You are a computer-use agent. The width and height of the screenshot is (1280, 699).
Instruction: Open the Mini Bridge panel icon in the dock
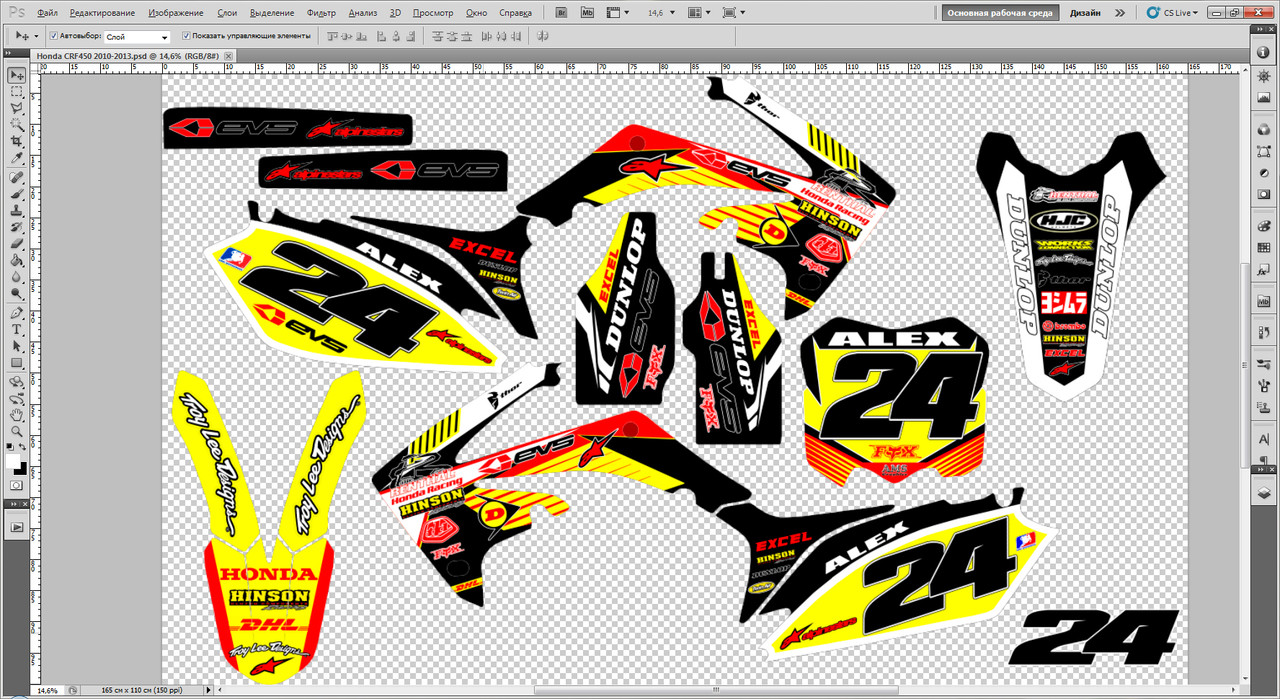click(1264, 301)
